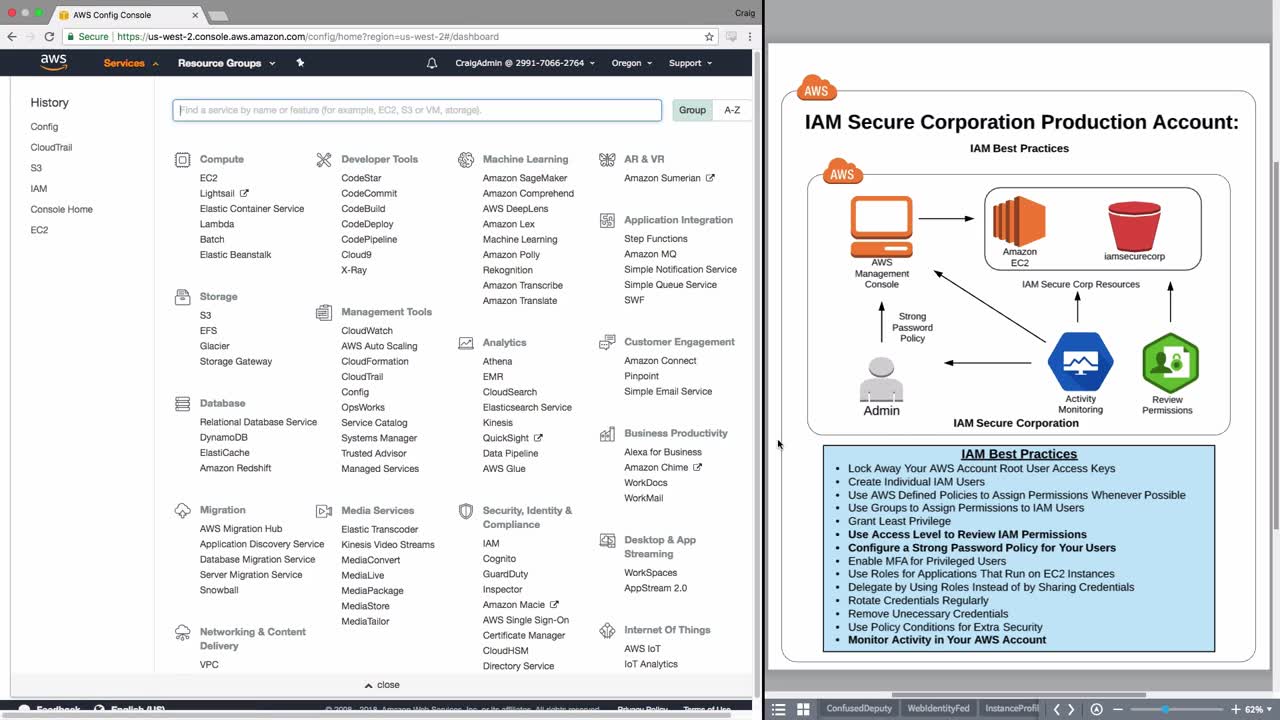Close the AWS Config Console tab

click(x=195, y=15)
